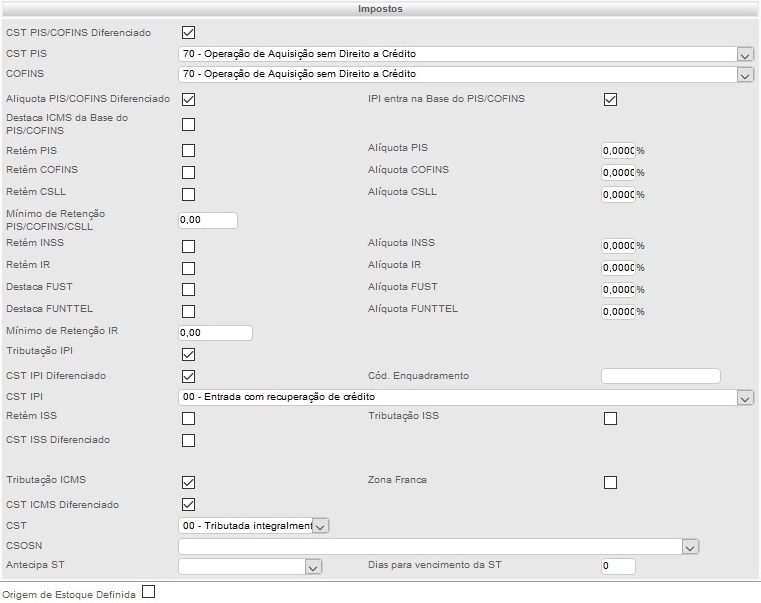This screenshot has height=603, width=761.
Task: Open the Antecipa ST dropdown
Action: [250, 567]
